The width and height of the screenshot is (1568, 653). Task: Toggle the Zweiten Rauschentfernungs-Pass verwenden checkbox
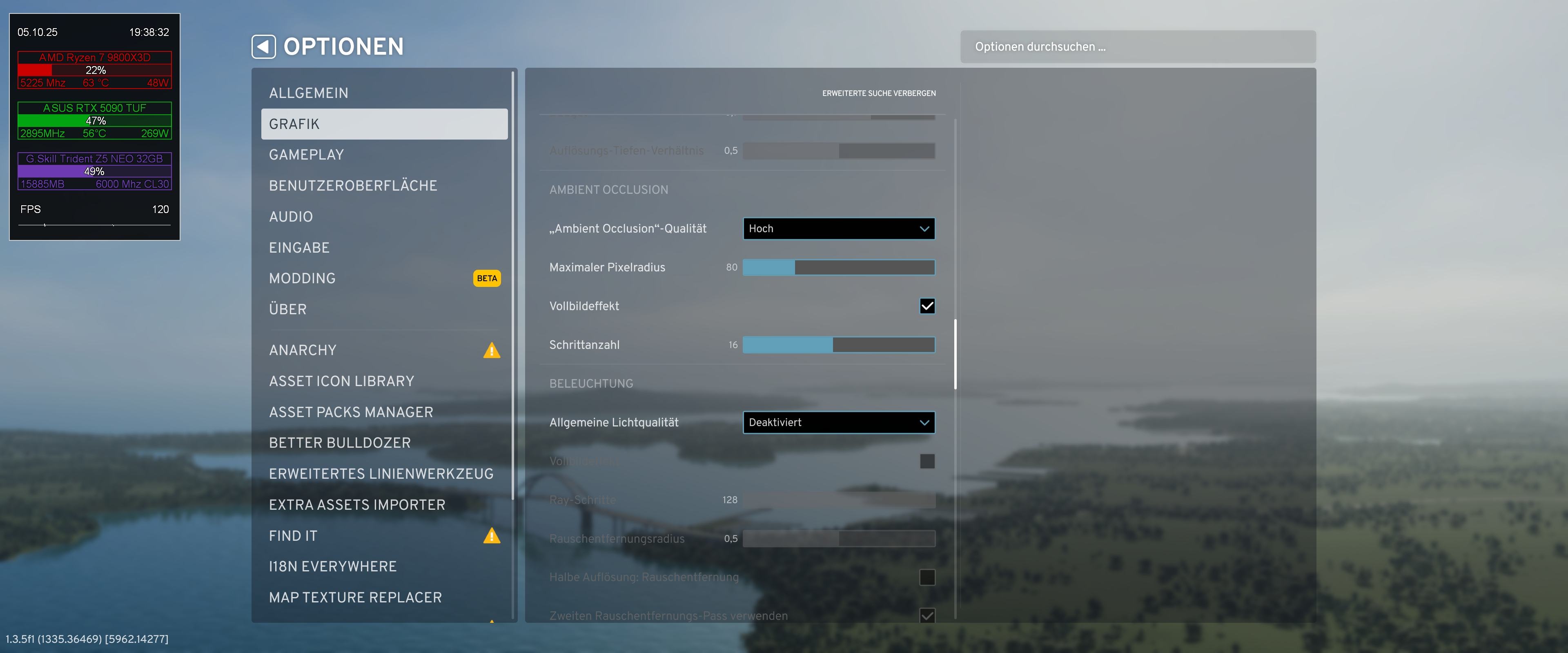(x=927, y=615)
